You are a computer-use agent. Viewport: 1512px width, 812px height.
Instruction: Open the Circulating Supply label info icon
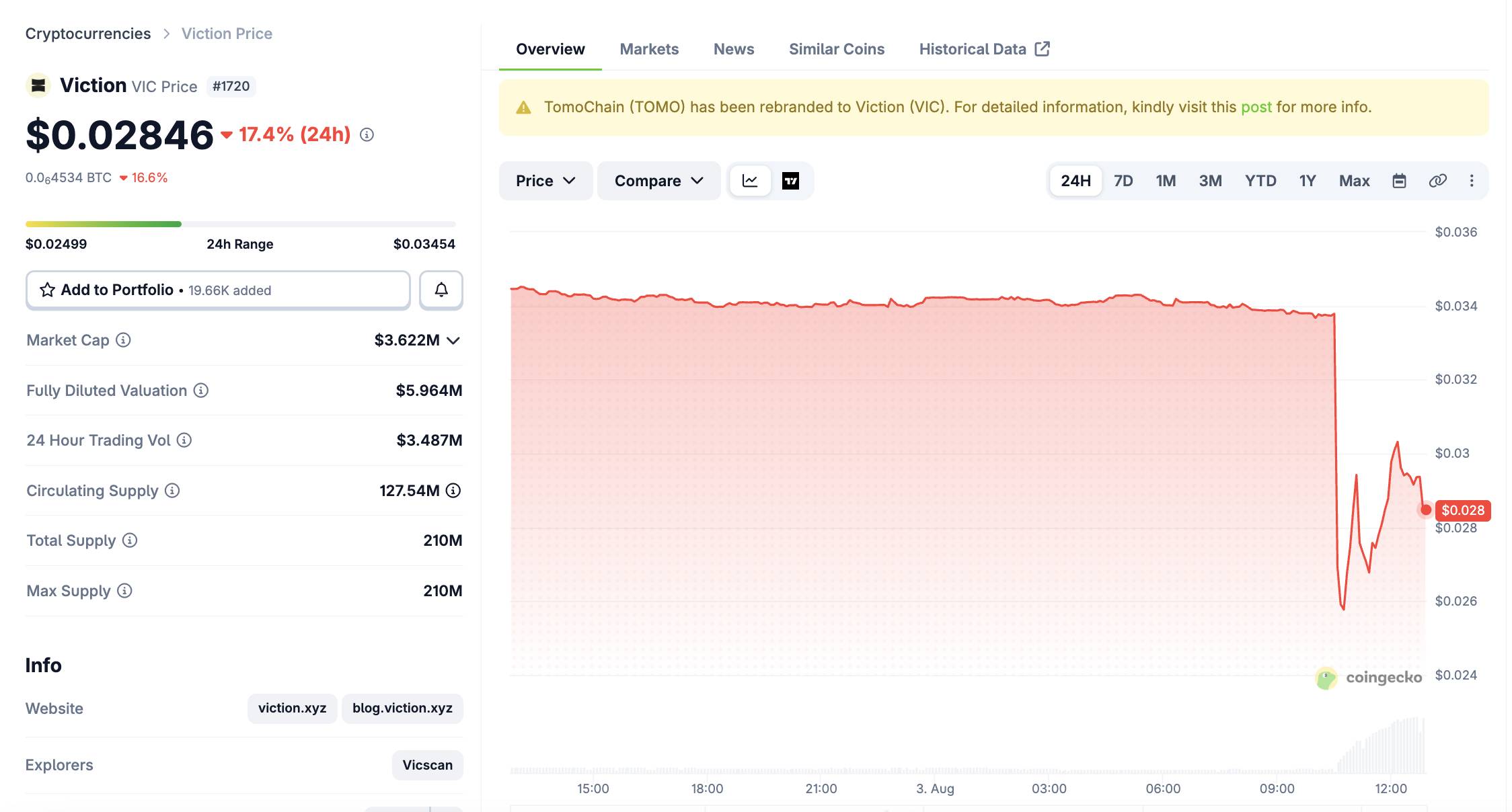click(172, 490)
